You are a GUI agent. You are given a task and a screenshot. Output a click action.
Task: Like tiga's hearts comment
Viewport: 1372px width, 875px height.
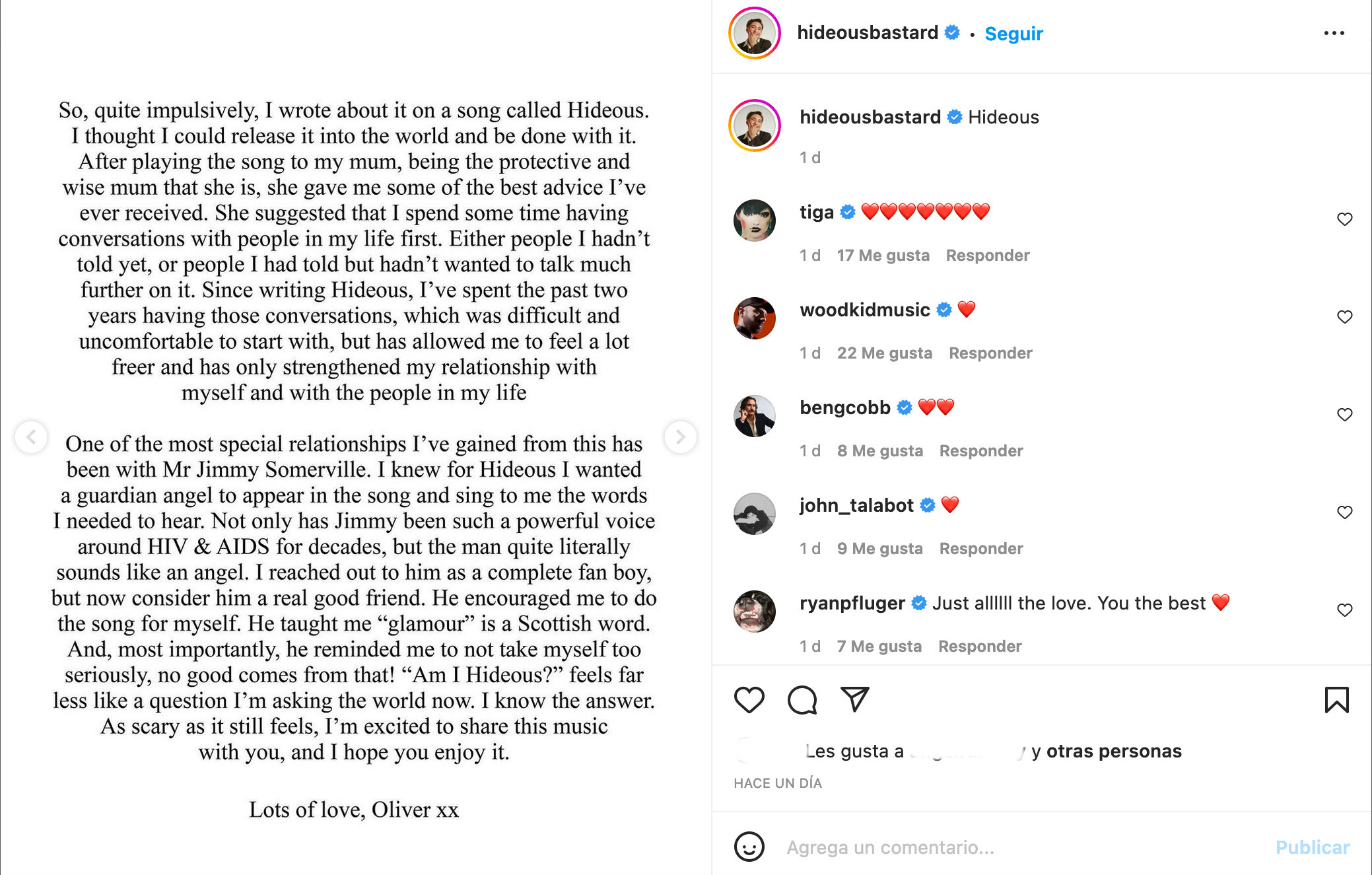tap(1344, 219)
